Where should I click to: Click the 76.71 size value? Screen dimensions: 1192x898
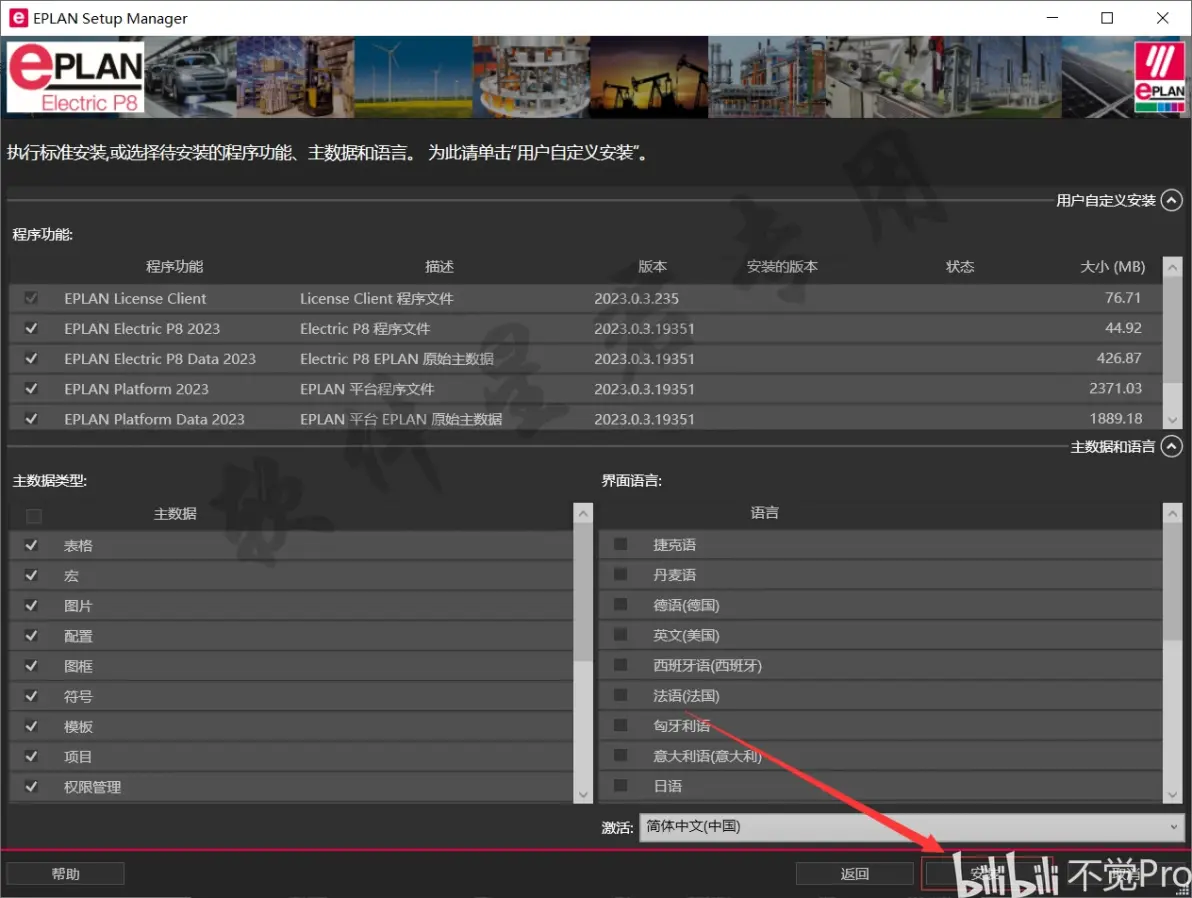1123,298
